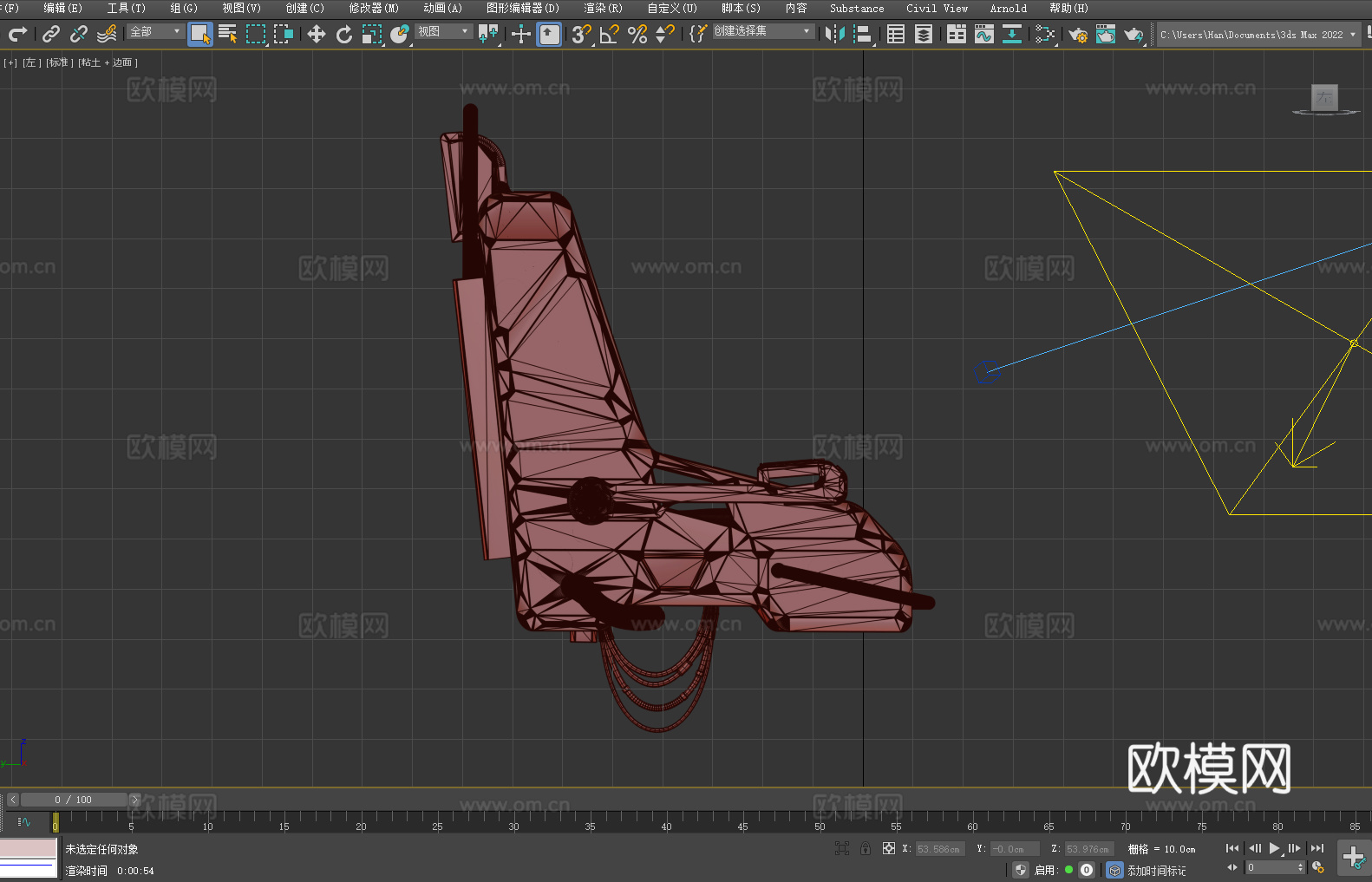Viewport: 1372px width, 882px height.
Task: Toggle Spinner Snap
Action: tap(665, 34)
